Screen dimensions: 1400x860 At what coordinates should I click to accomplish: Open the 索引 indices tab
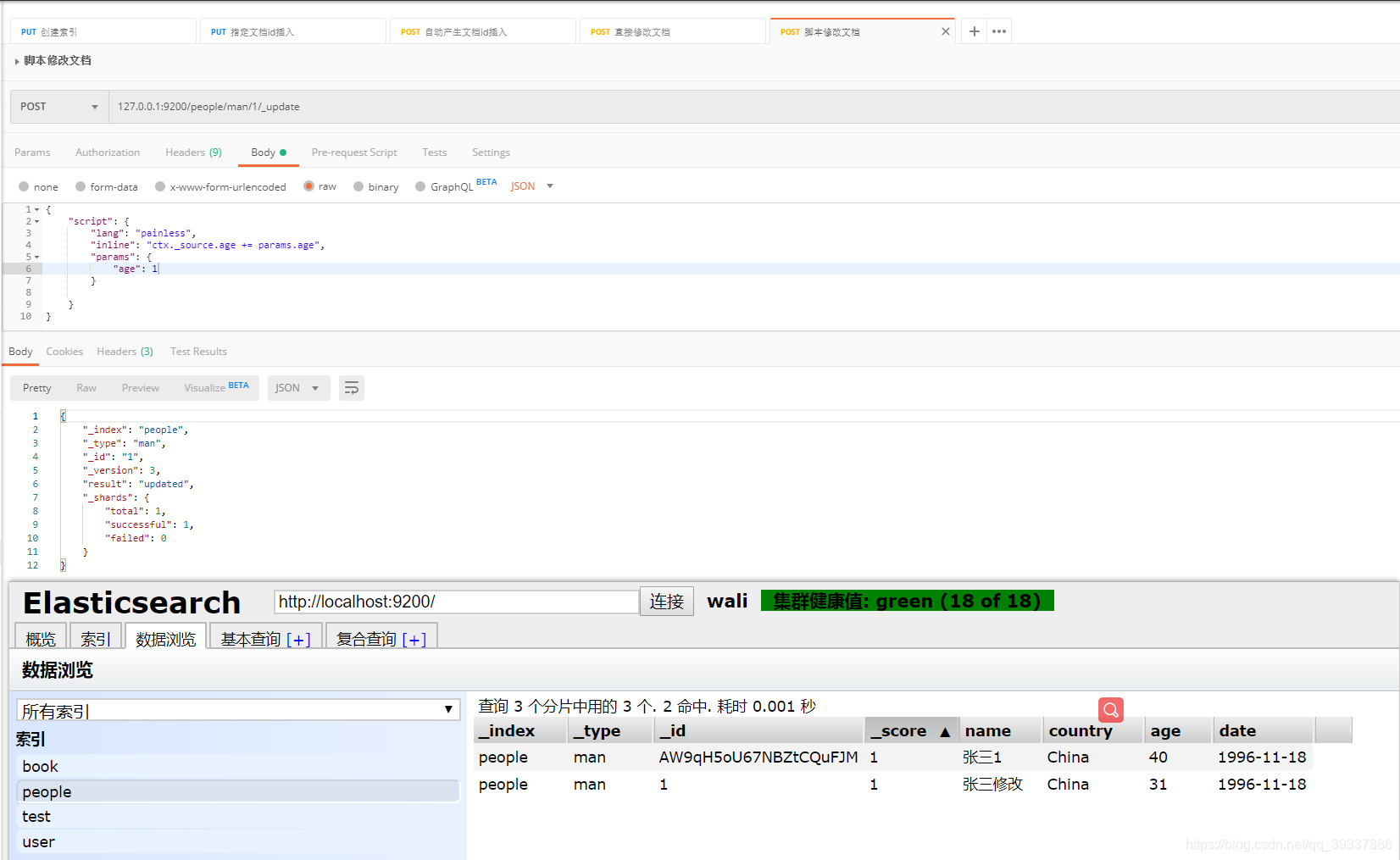pos(96,638)
